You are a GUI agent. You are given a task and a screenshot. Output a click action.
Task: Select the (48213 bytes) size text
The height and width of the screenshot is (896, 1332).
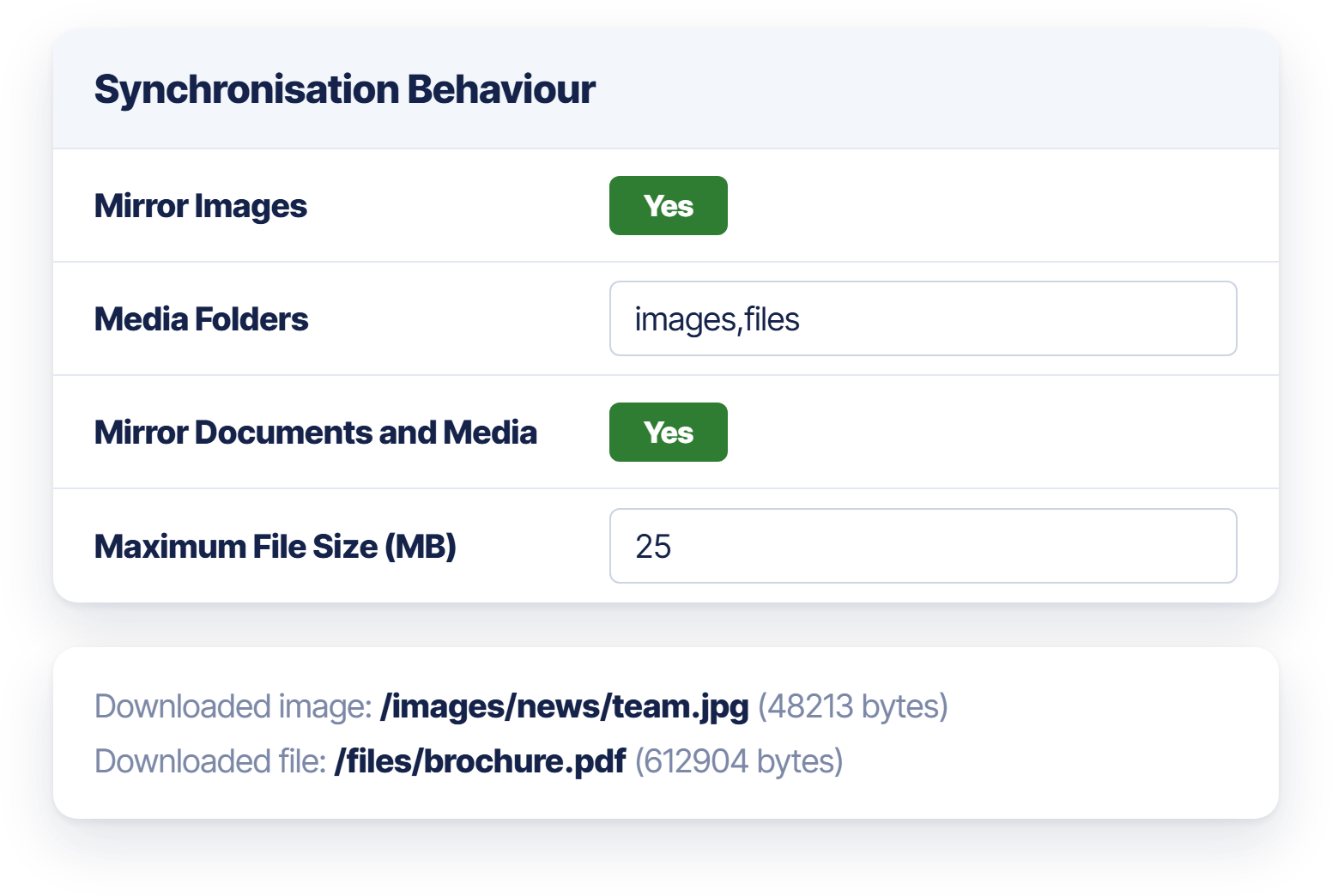click(853, 706)
